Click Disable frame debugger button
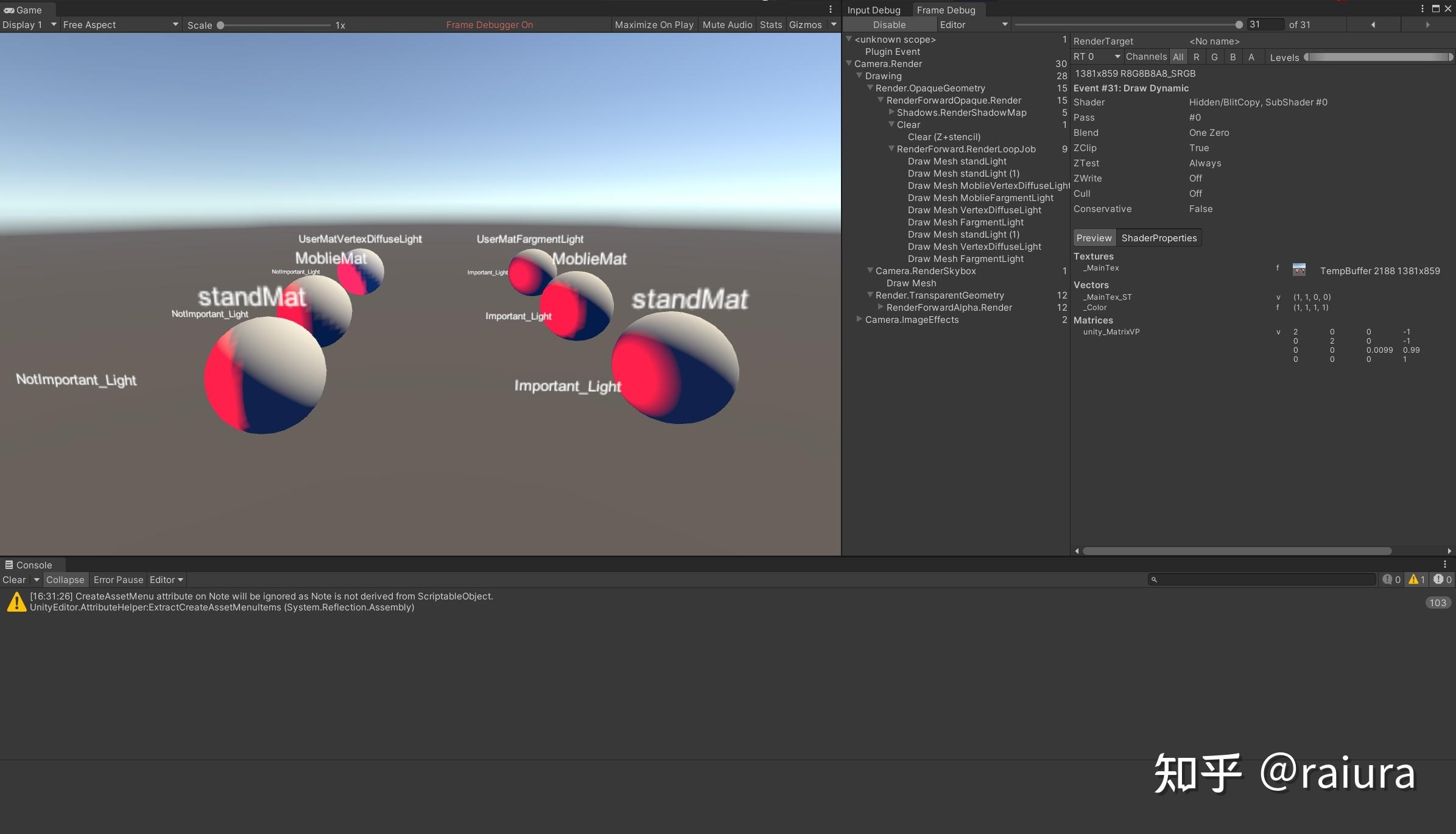Viewport: 1456px width, 834px height. (889, 24)
